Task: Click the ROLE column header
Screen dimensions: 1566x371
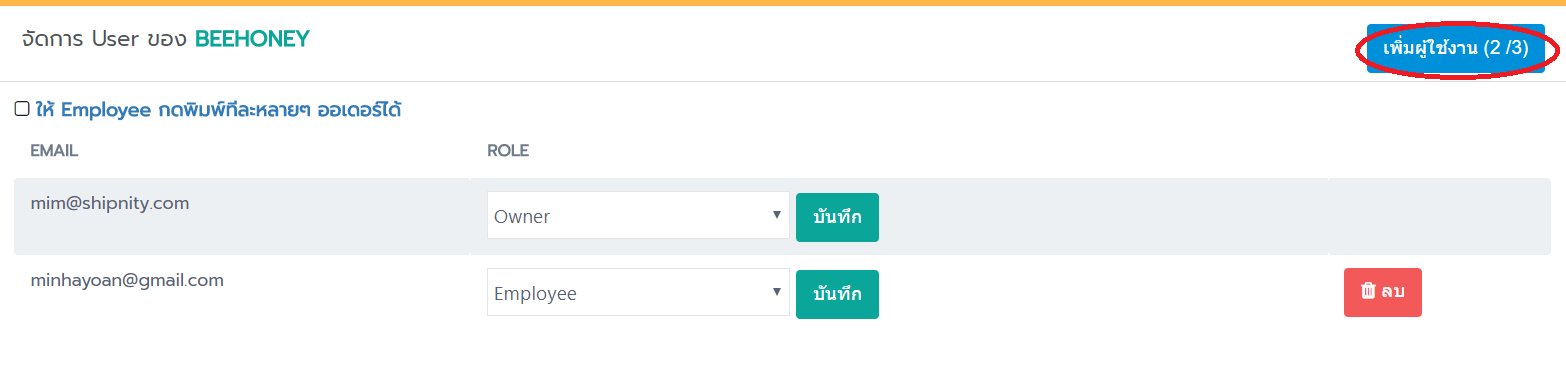Action: tap(508, 151)
